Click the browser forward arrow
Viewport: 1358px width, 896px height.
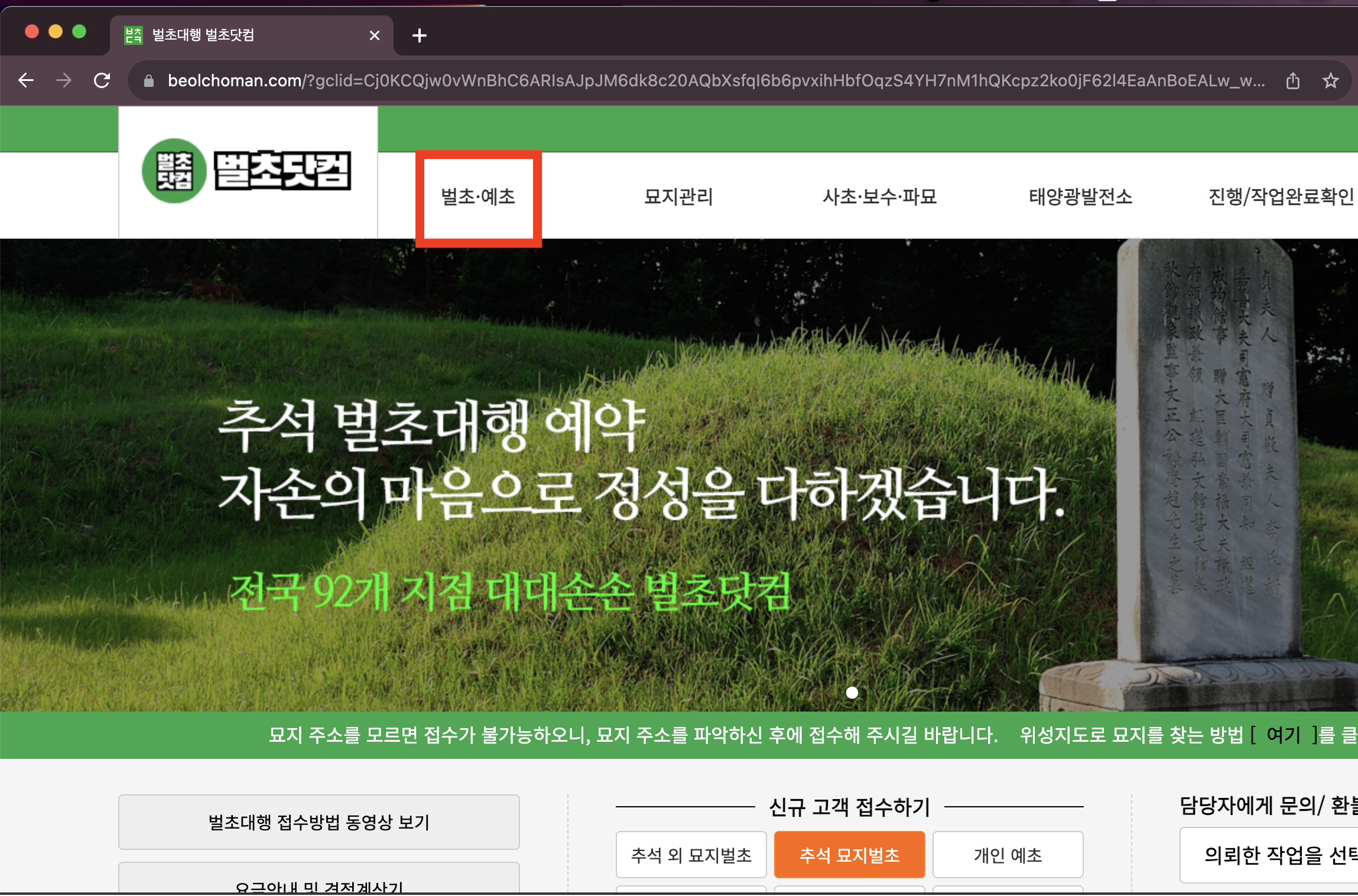coord(64,80)
